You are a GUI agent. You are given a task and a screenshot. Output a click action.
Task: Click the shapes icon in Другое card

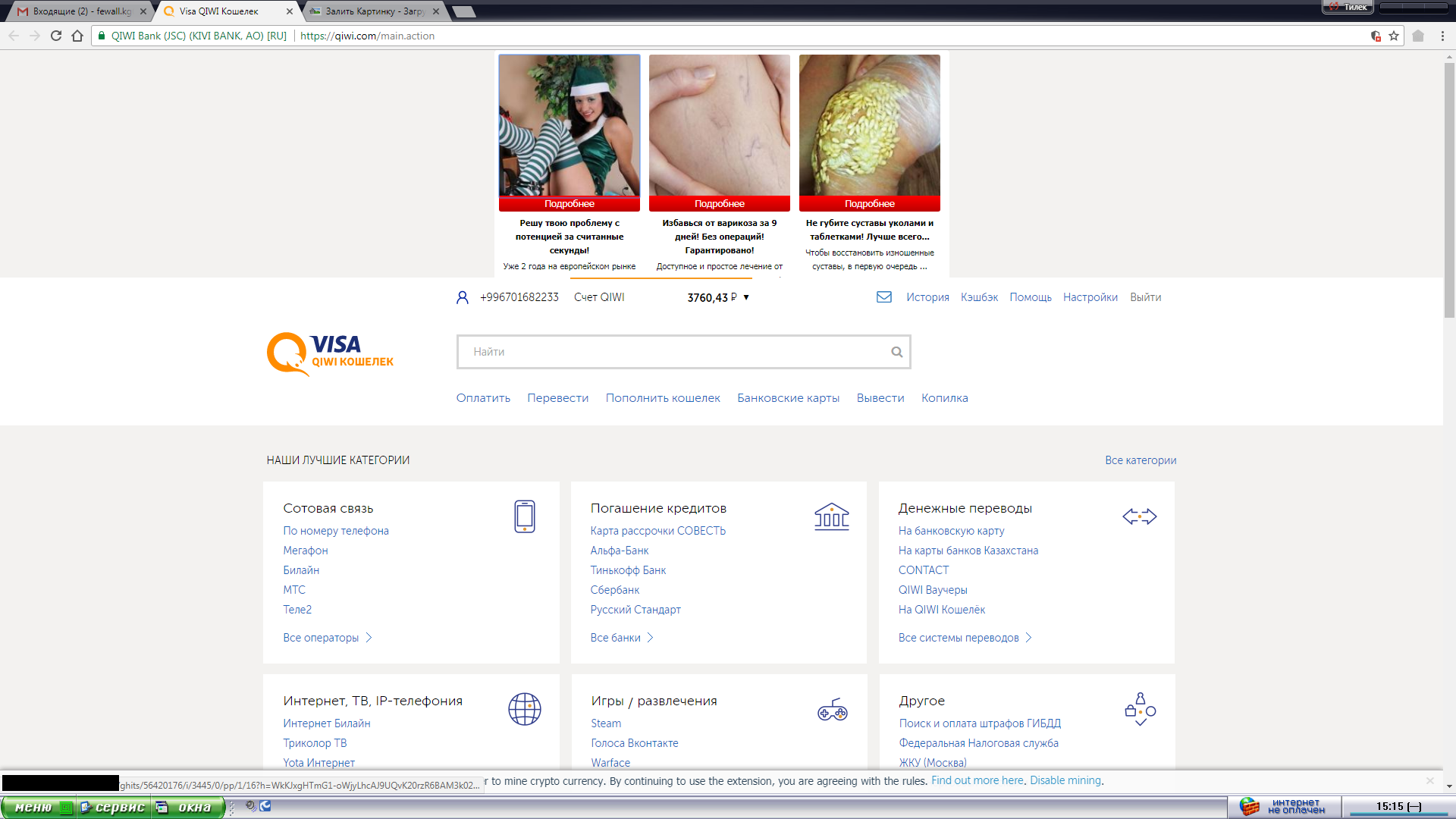coord(1141,709)
